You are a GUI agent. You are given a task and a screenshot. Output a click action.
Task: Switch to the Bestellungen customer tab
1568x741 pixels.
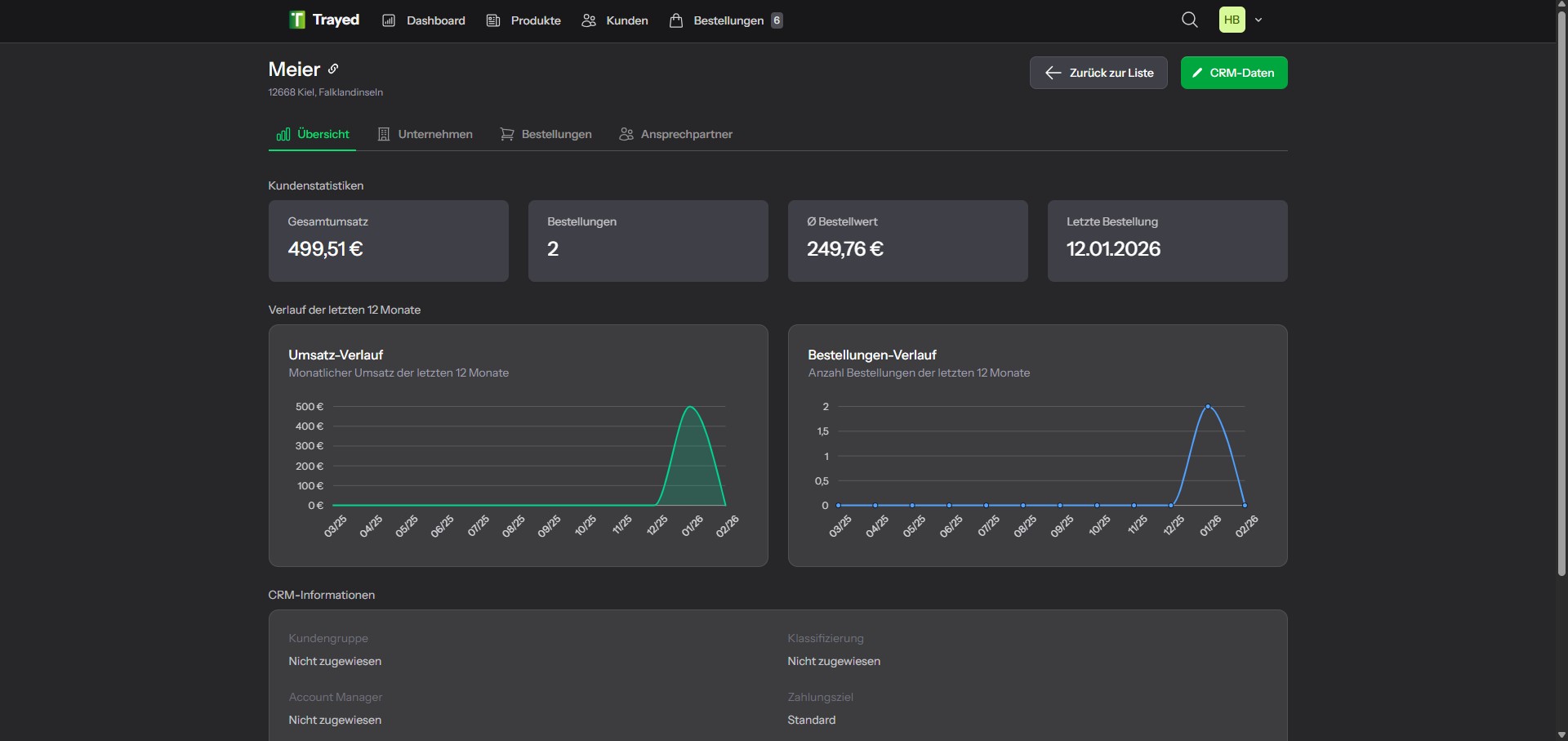(x=546, y=134)
